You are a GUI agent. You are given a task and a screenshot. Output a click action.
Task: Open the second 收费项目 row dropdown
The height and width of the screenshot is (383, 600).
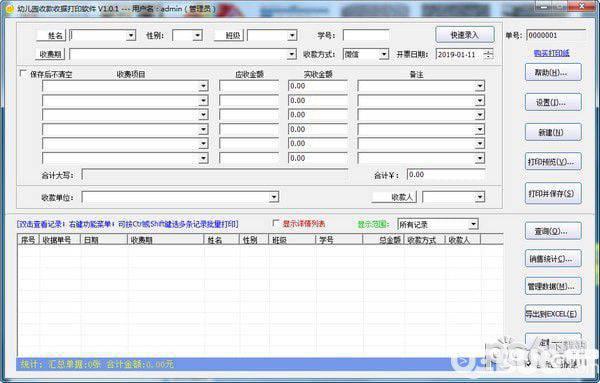204,101
